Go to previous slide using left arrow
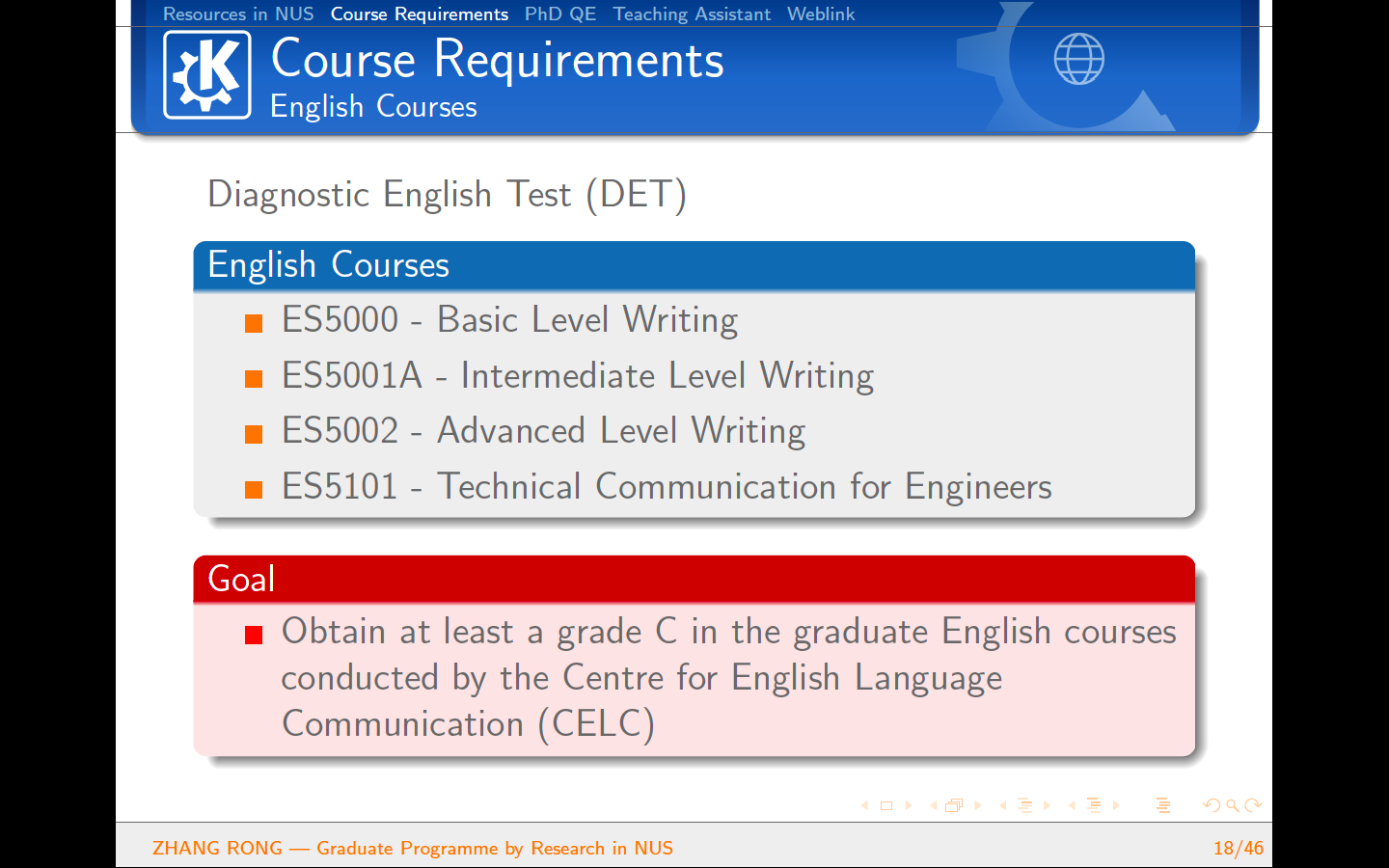Image resolution: width=1389 pixels, height=868 pixels. click(864, 805)
